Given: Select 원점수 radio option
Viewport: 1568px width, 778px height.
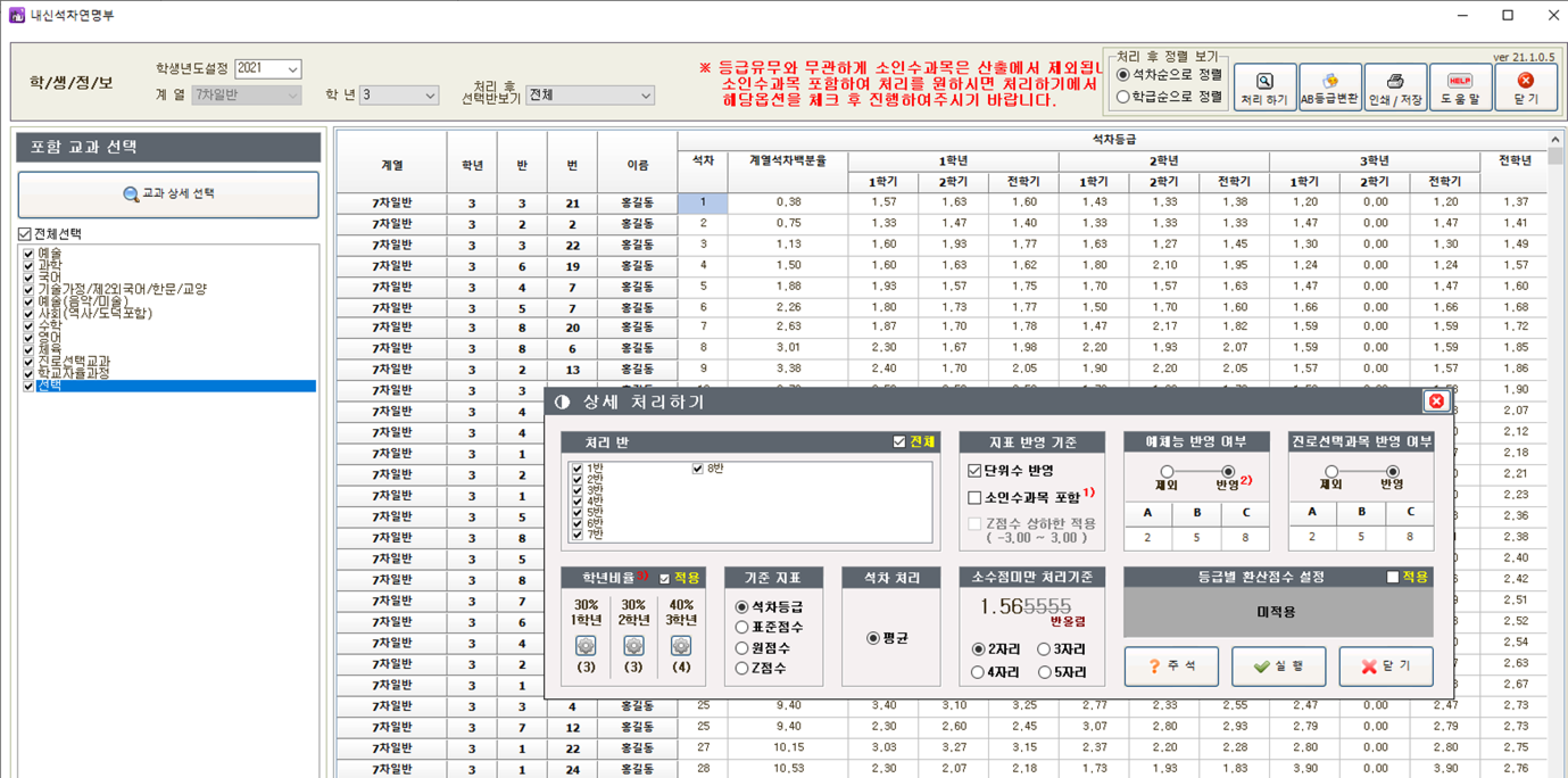Looking at the screenshot, I should tap(741, 648).
